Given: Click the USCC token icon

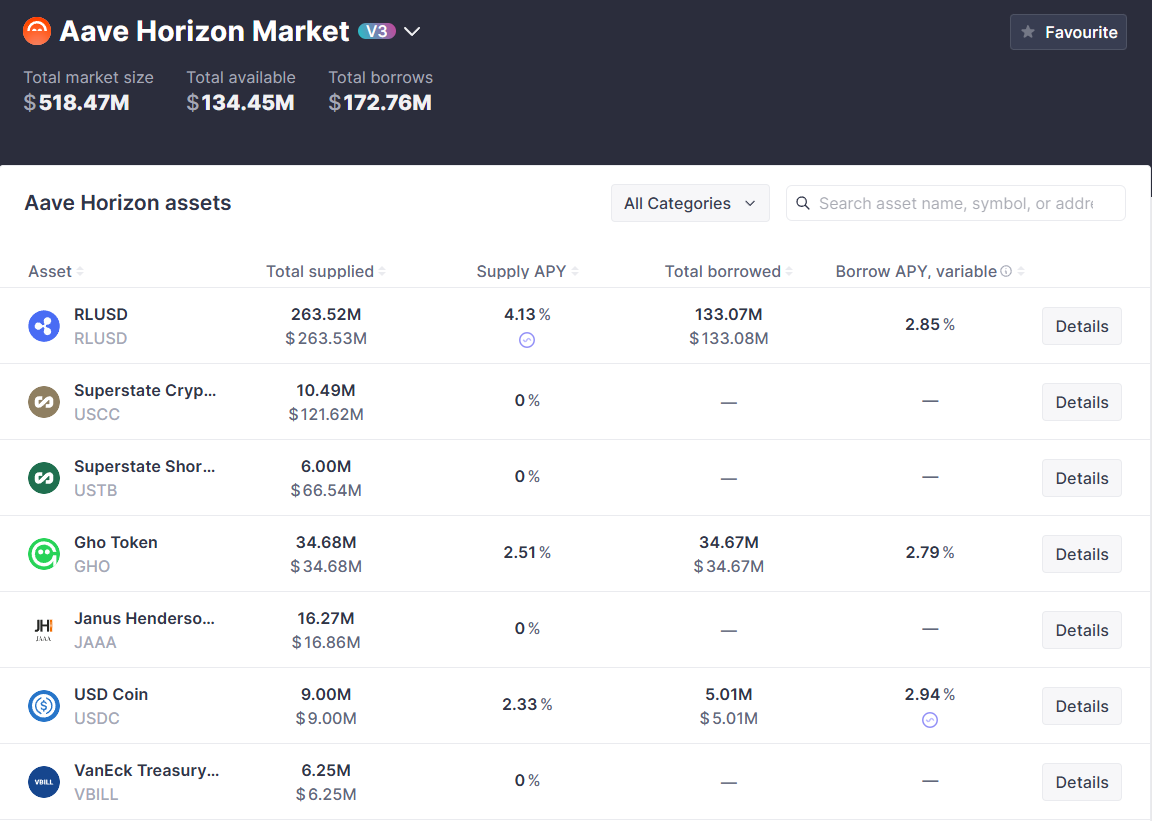Looking at the screenshot, I should coord(44,402).
